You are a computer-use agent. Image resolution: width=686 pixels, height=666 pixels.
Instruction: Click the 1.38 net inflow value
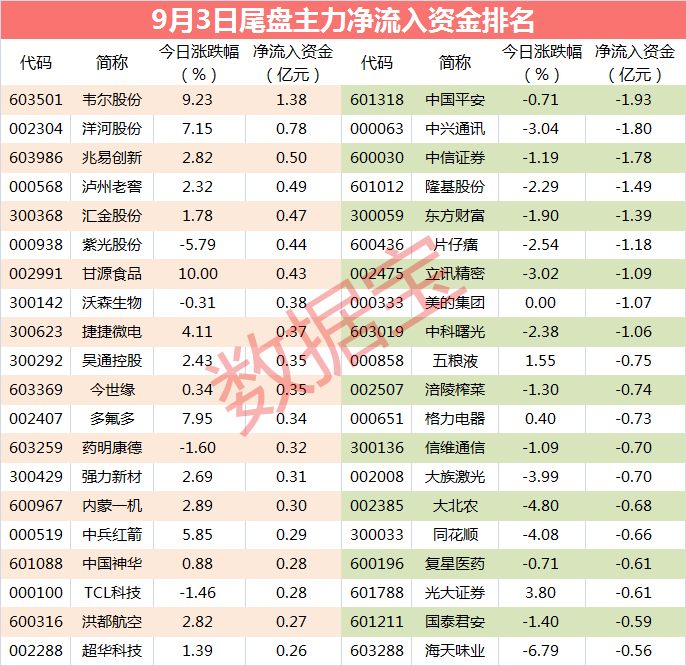(291, 100)
